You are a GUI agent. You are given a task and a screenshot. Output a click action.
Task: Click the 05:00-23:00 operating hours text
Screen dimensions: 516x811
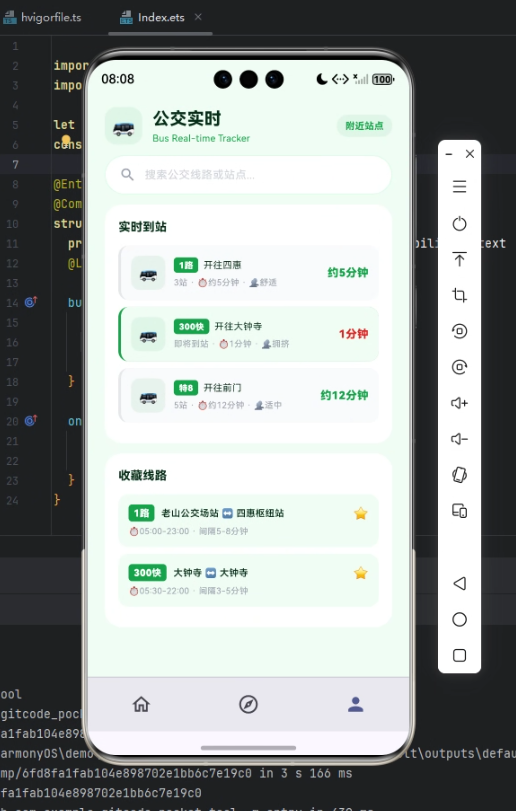click(164, 531)
